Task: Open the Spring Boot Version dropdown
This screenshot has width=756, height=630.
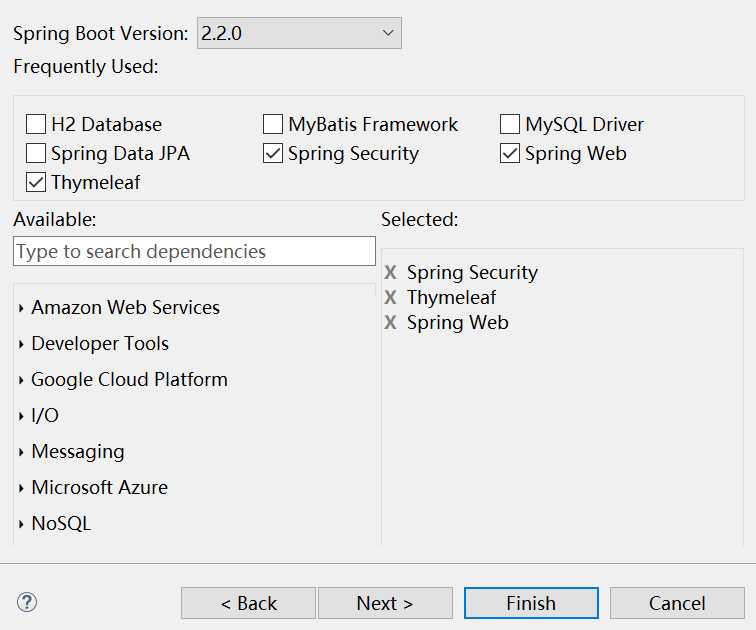Action: (x=299, y=33)
